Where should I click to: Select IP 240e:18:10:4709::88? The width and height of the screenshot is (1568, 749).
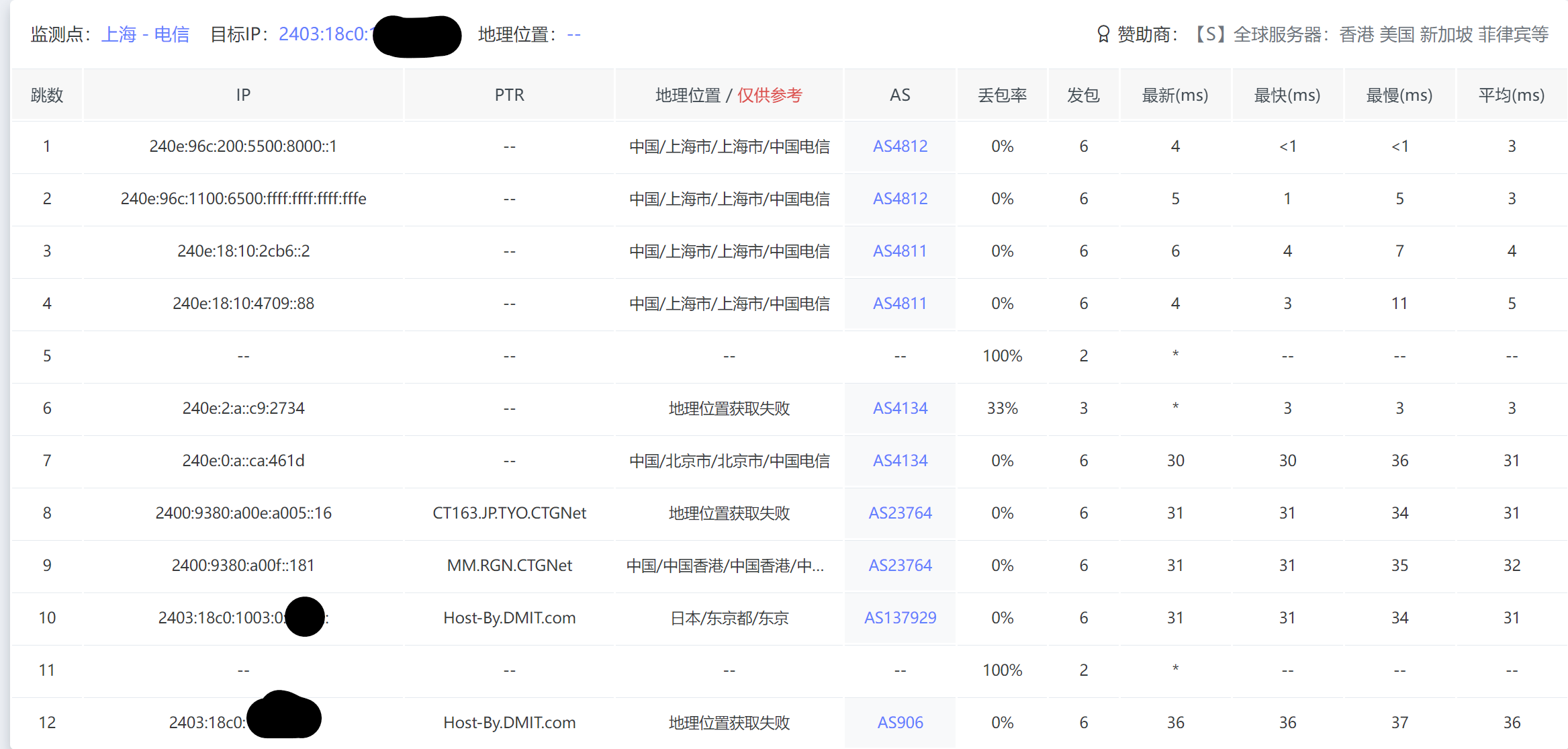pos(243,304)
